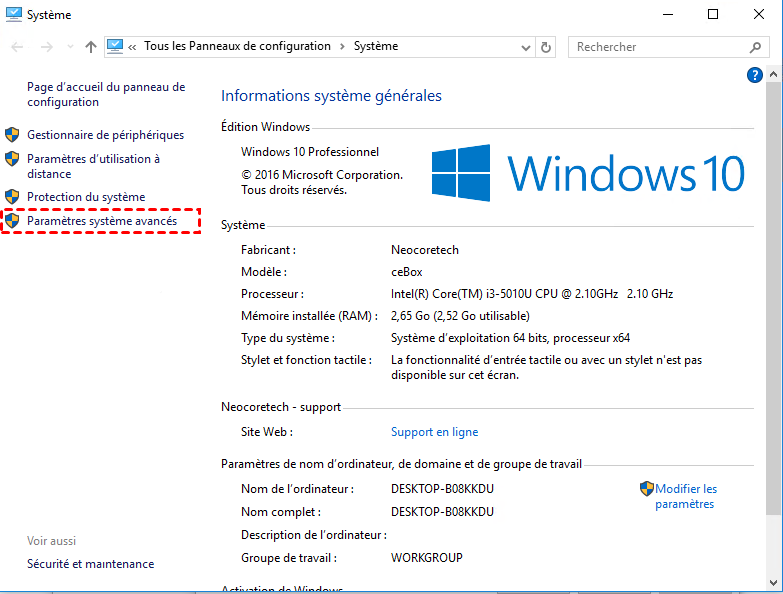Open help with the blue question mark
Viewport: 783px width, 594px height.
[755, 75]
